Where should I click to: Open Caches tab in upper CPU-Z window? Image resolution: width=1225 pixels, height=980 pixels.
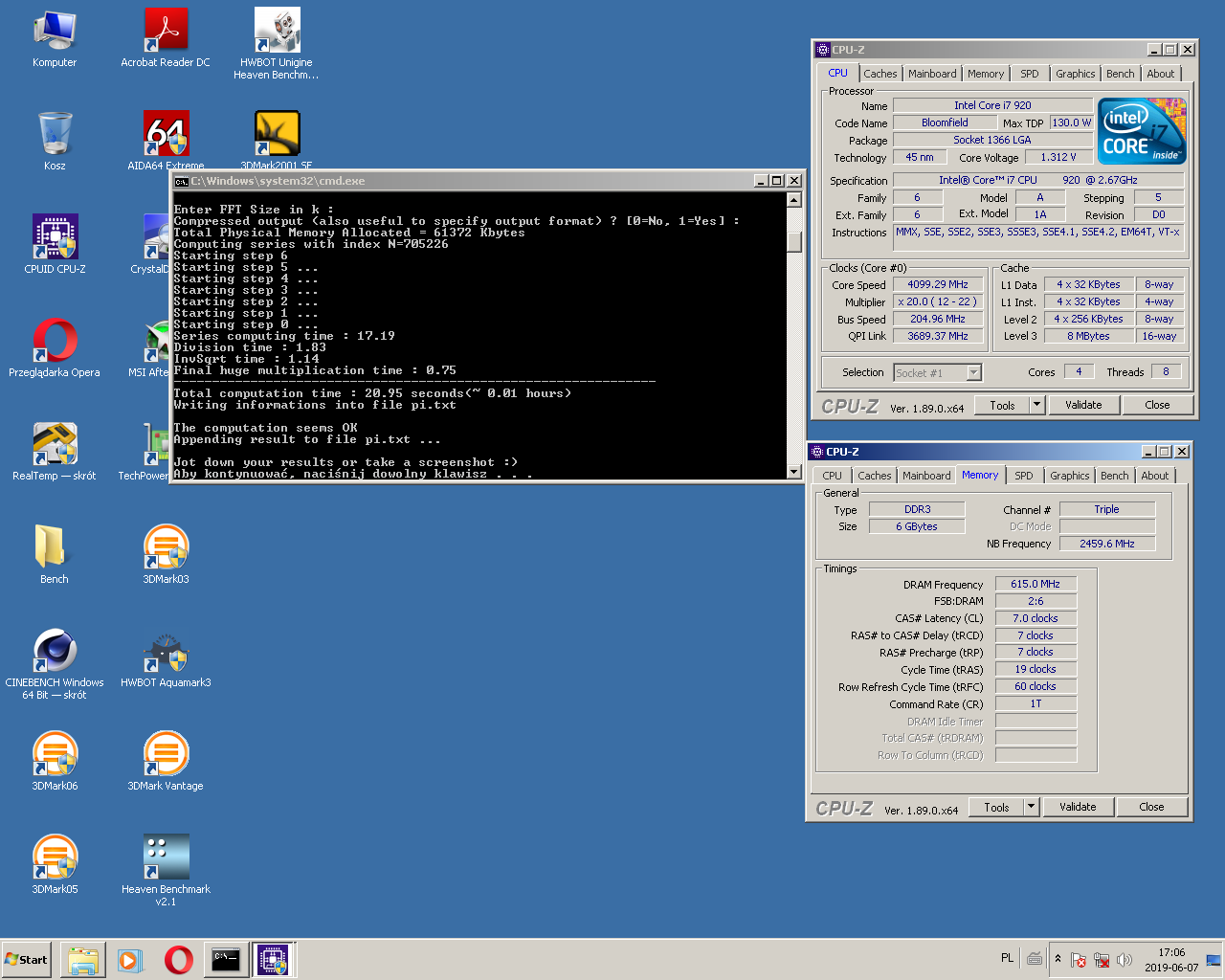880,74
